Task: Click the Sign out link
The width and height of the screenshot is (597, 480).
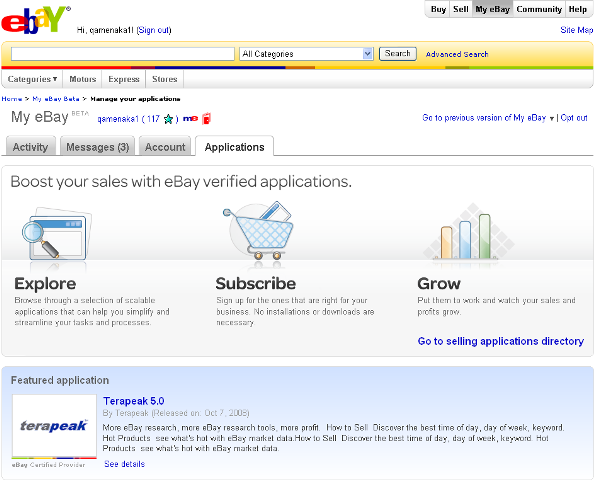Action: tap(154, 30)
